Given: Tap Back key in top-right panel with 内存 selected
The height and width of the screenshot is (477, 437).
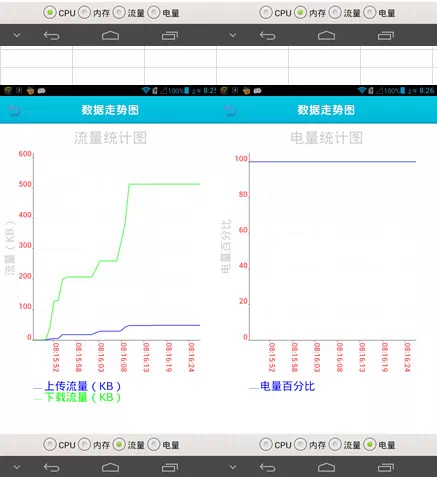Looking at the screenshot, I should [x=268, y=35].
